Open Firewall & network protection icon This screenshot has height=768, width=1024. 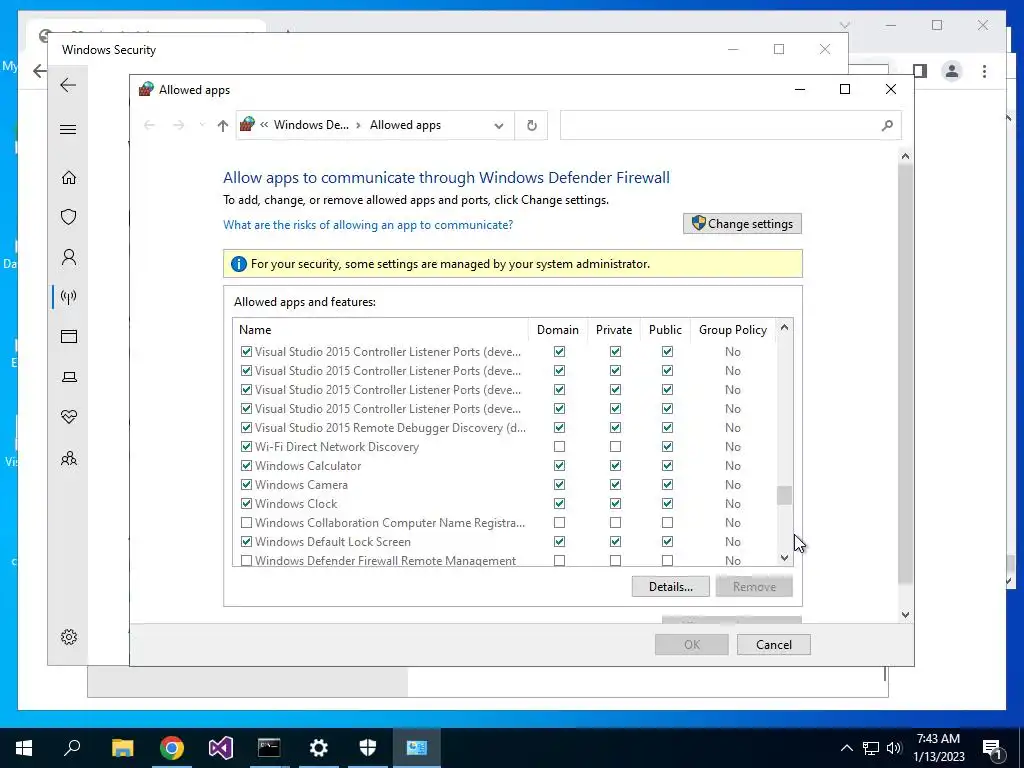pyautogui.click(x=69, y=297)
